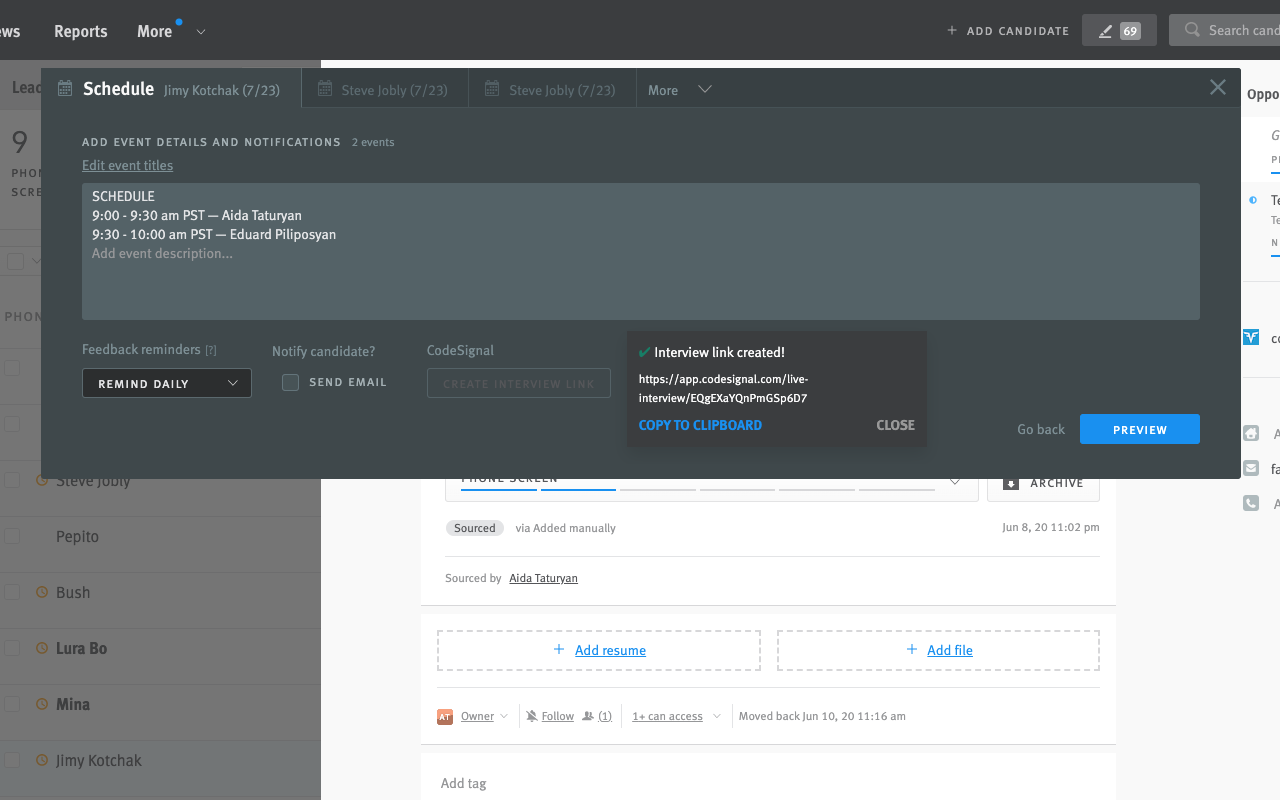Viewport: 1280px width, 800px height.
Task: Expand the More dropdown in the schedule header
Action: click(x=680, y=89)
